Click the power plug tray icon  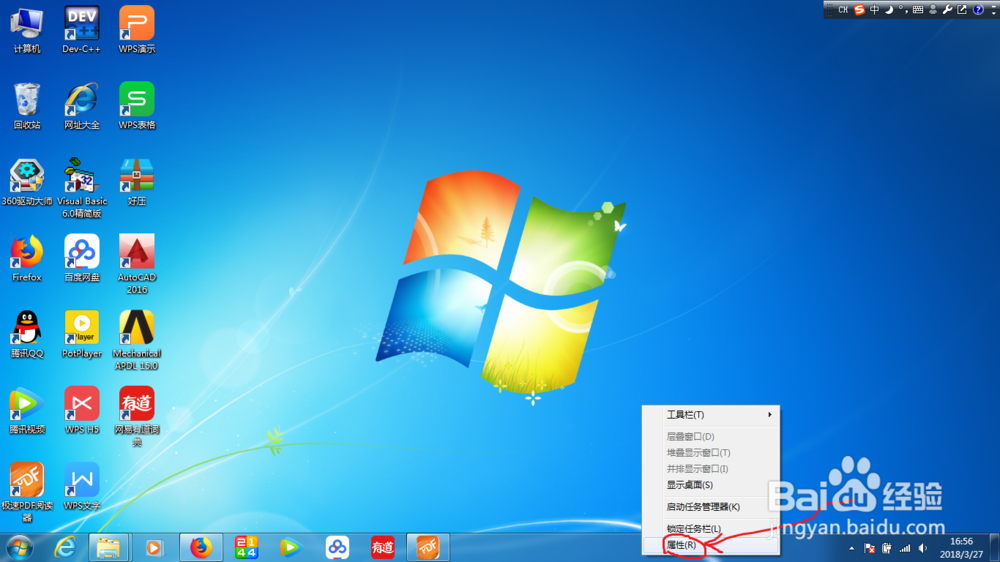[x=886, y=548]
